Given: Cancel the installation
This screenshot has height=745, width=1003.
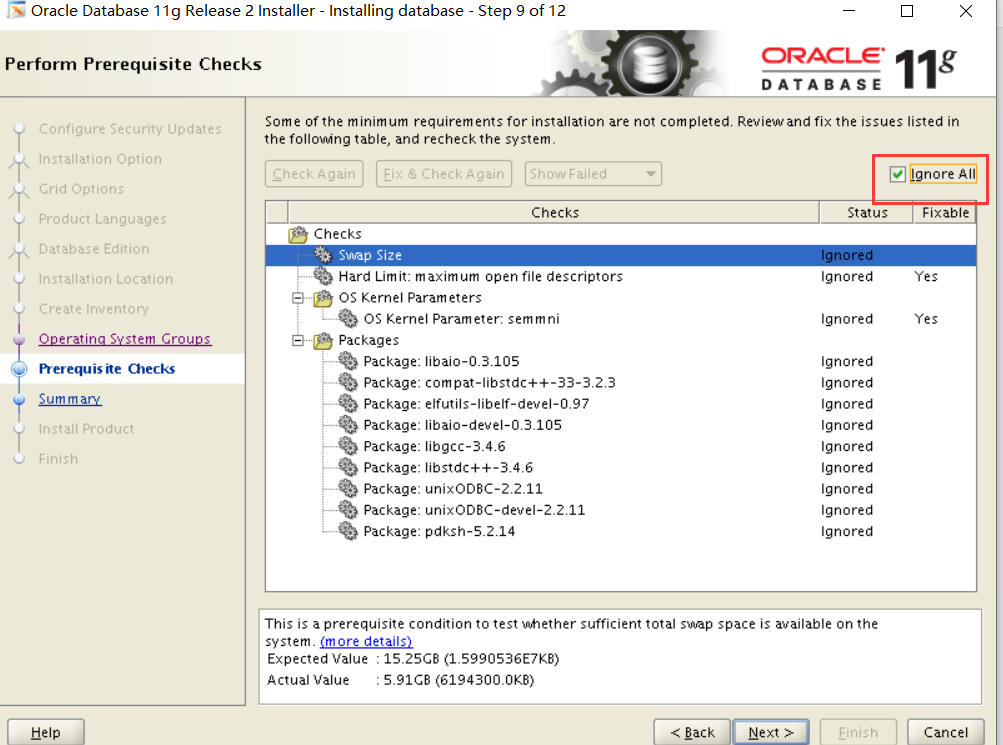Looking at the screenshot, I should (x=945, y=732).
